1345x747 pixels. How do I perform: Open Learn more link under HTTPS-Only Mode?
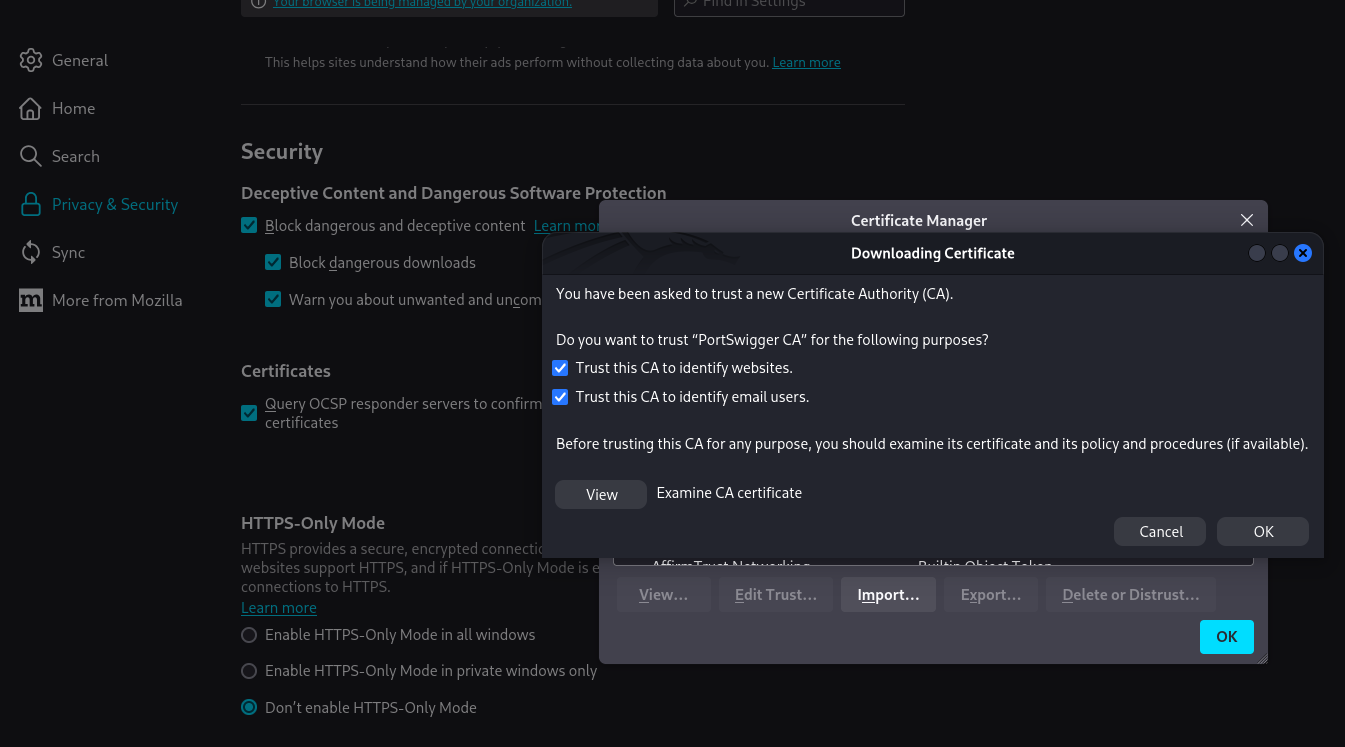coord(279,607)
